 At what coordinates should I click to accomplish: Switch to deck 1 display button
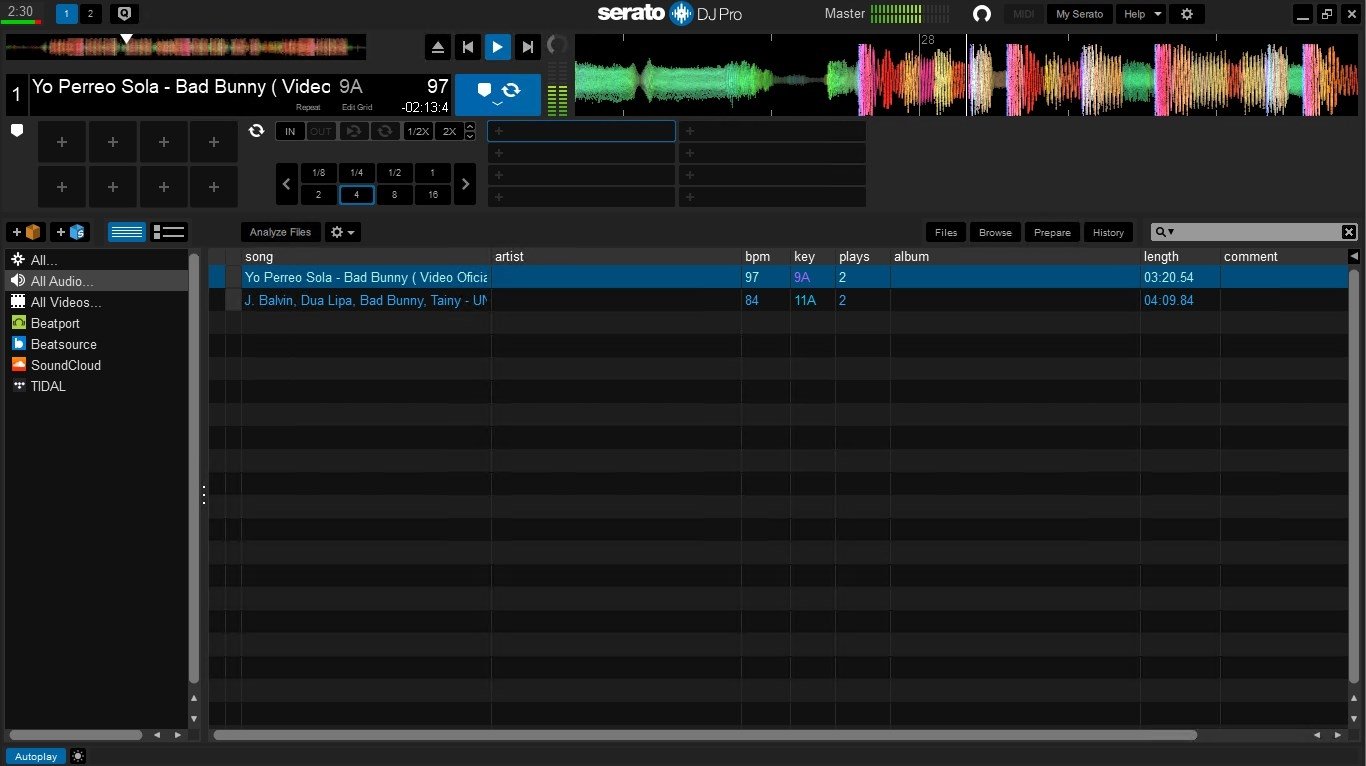point(67,14)
